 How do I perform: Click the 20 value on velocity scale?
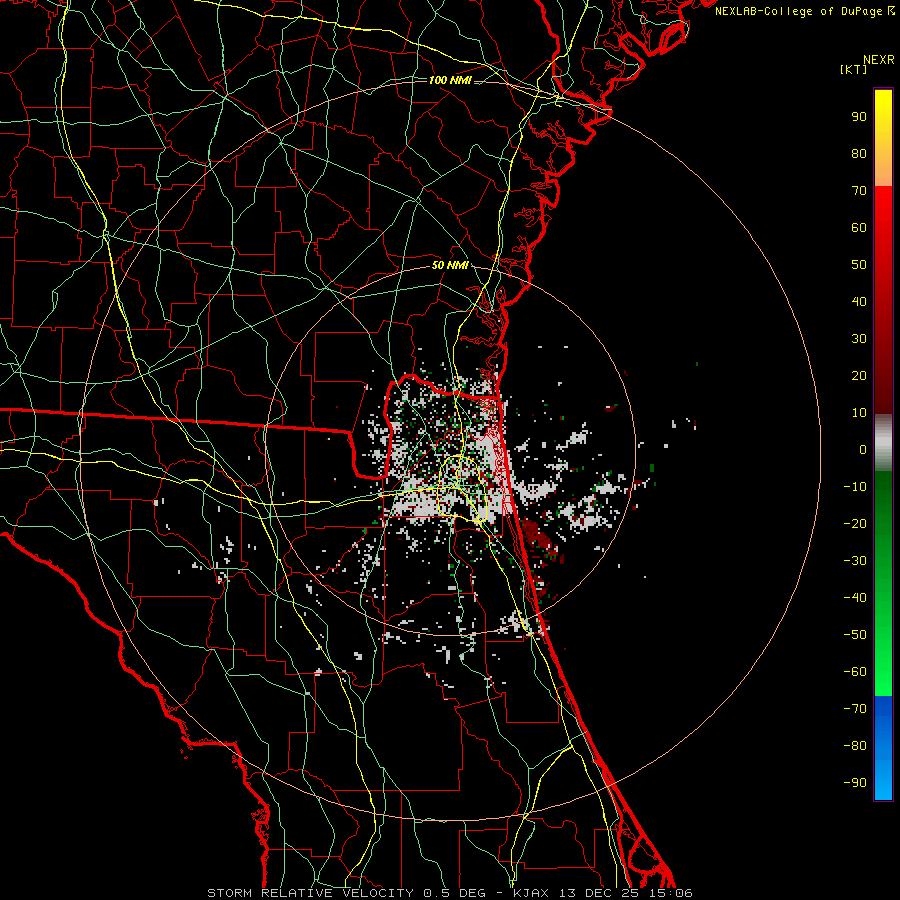[859, 376]
